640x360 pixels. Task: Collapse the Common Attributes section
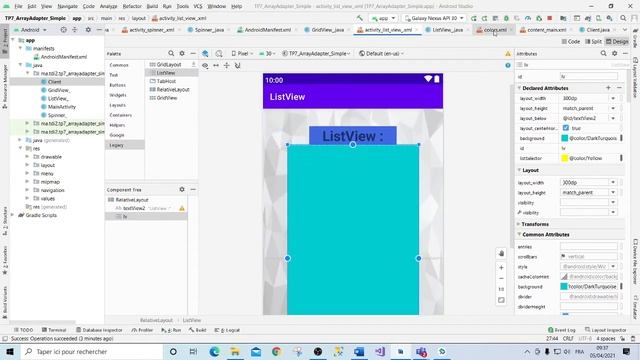[x=520, y=234]
